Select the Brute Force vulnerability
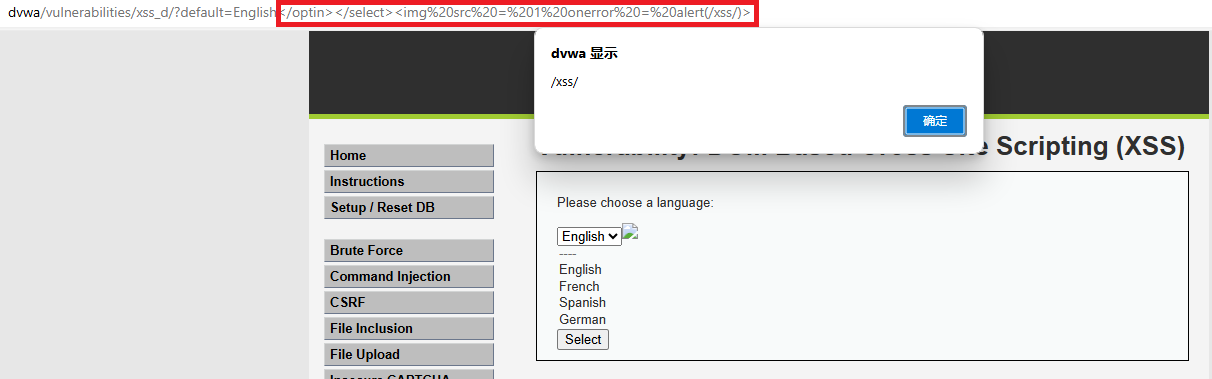 [x=409, y=250]
